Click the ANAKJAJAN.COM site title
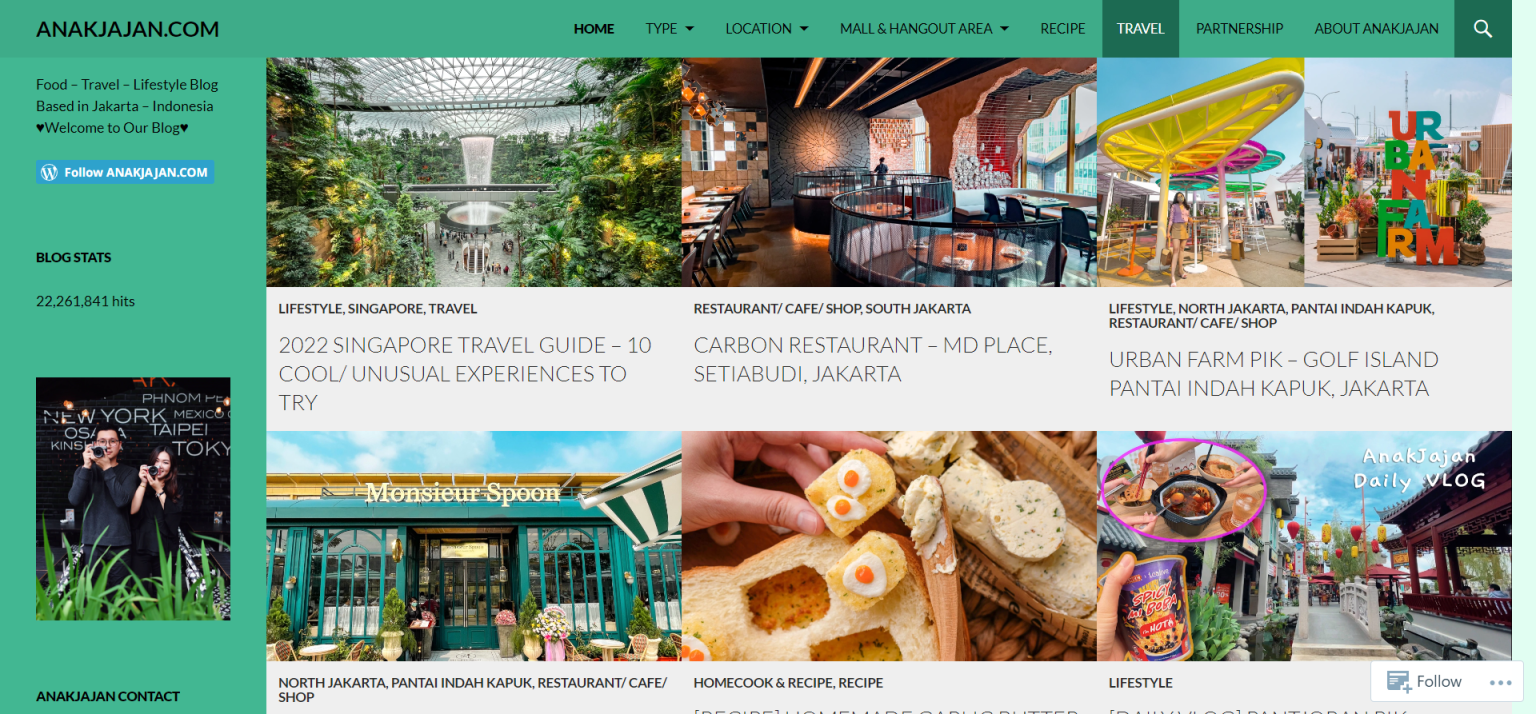This screenshot has width=1536, height=714. tap(128, 29)
